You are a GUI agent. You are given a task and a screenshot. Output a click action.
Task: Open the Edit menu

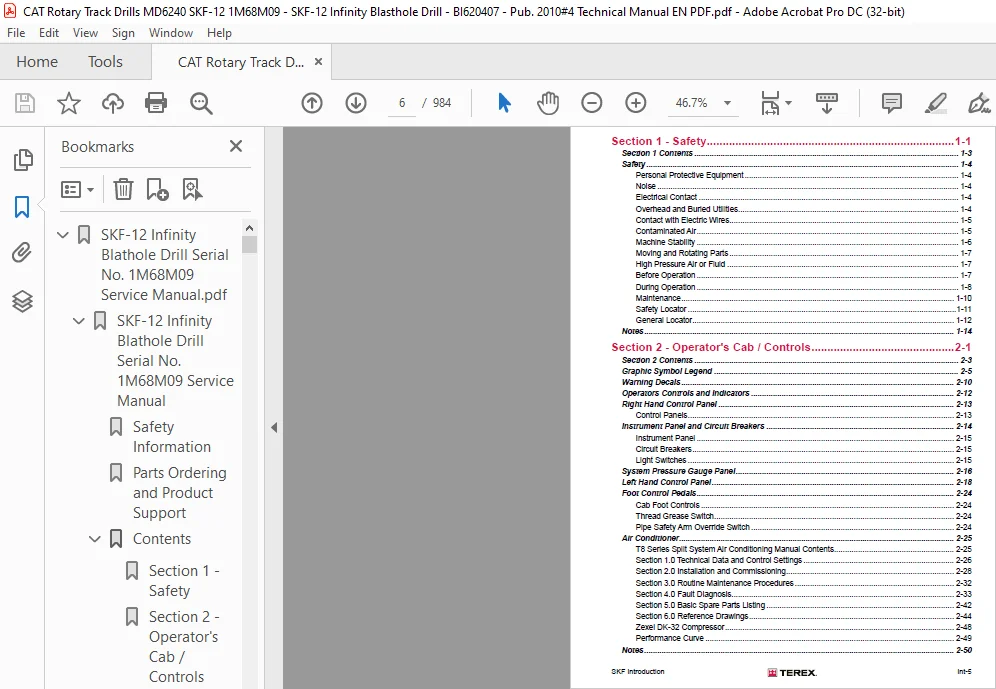[49, 32]
